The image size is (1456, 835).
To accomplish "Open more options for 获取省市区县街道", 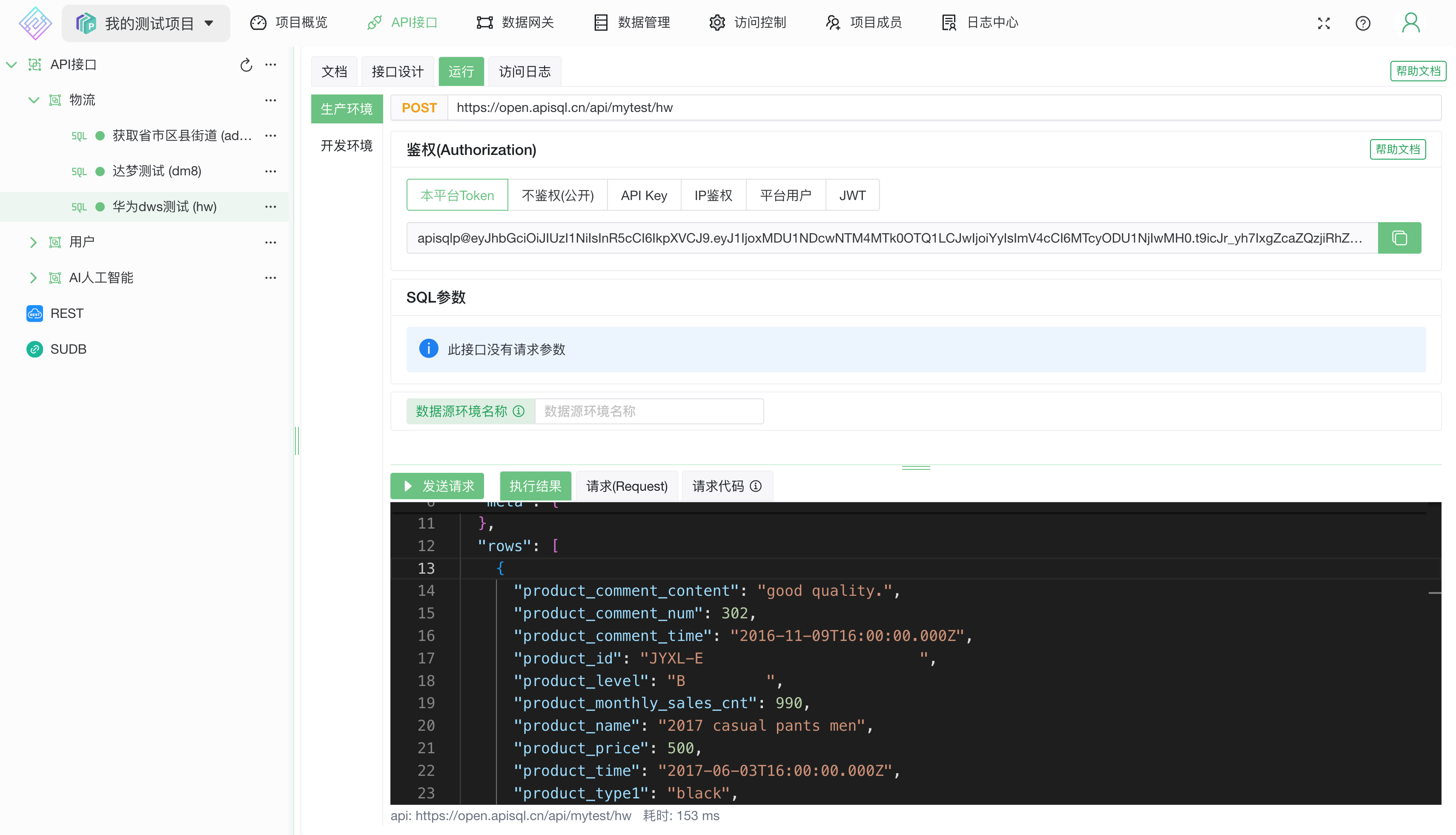I will pyautogui.click(x=271, y=136).
